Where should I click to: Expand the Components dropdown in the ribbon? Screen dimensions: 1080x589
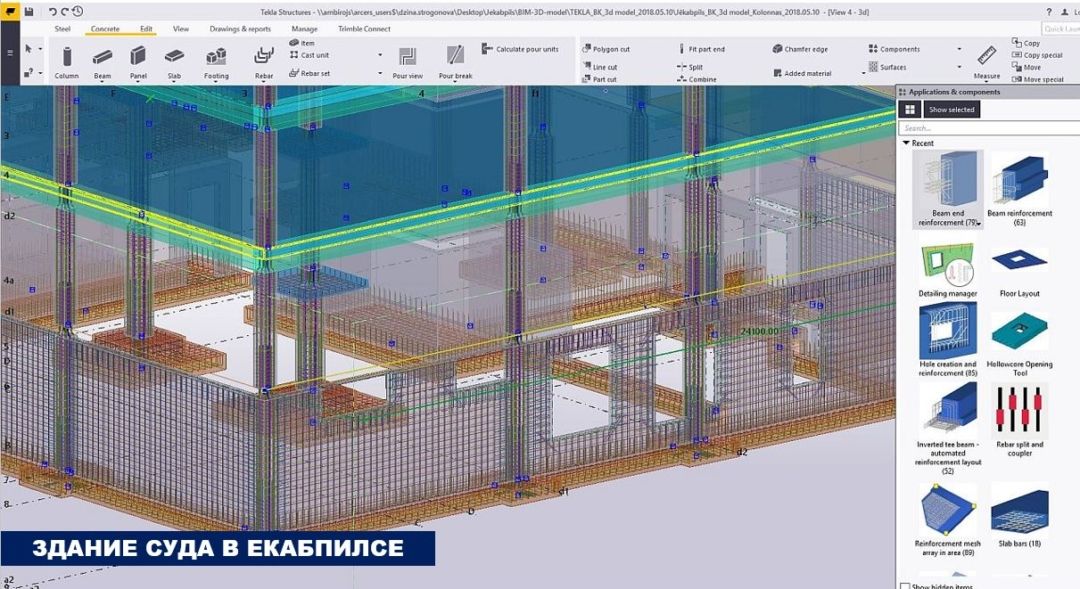pyautogui.click(x=959, y=49)
